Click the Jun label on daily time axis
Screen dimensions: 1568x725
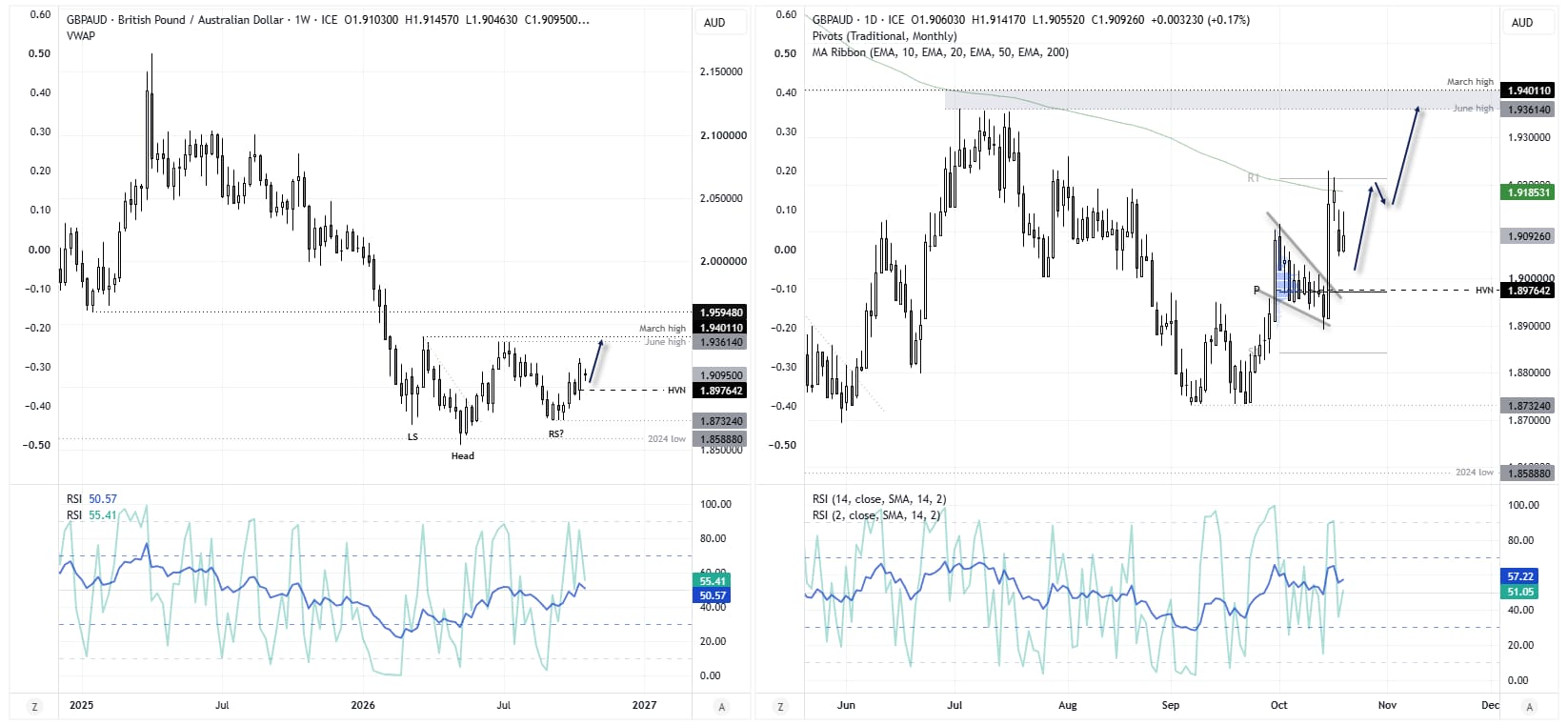pos(846,706)
